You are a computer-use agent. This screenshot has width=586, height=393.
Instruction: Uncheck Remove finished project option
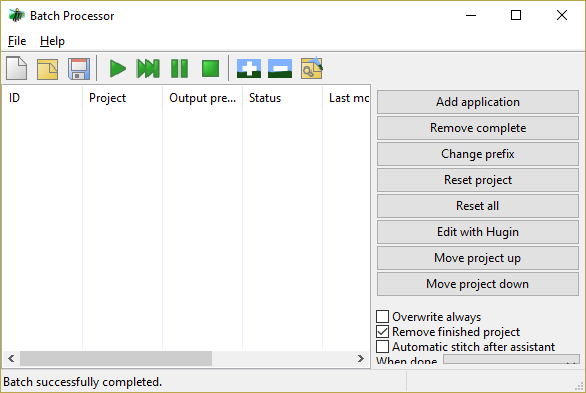382,331
